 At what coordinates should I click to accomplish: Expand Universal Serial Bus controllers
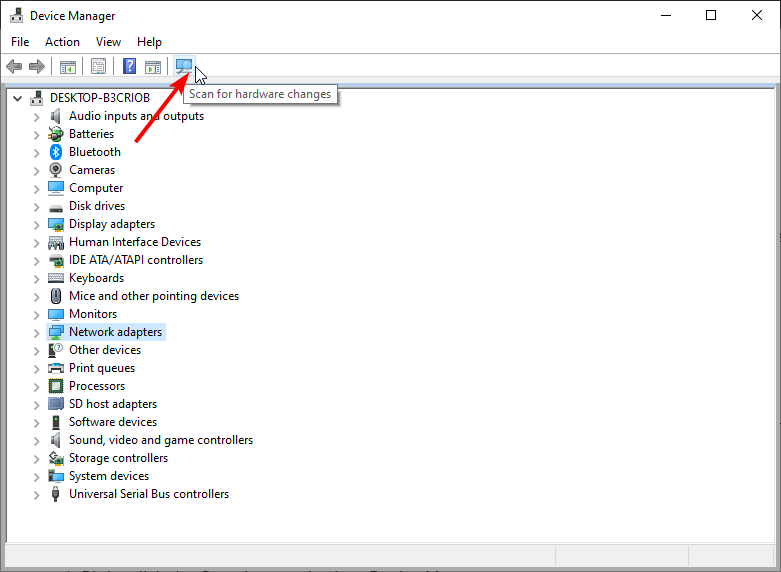coord(36,495)
